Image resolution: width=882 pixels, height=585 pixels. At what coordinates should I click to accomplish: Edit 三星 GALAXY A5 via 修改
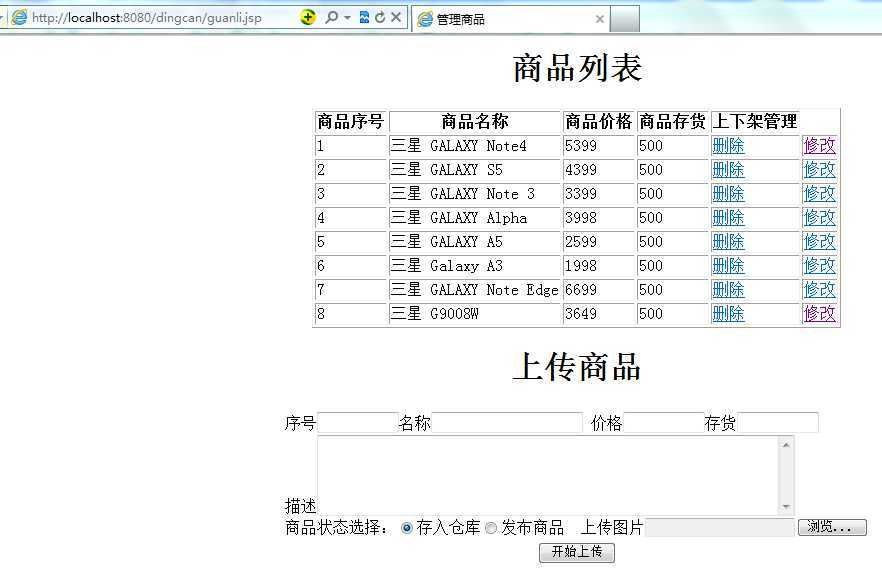(x=820, y=242)
